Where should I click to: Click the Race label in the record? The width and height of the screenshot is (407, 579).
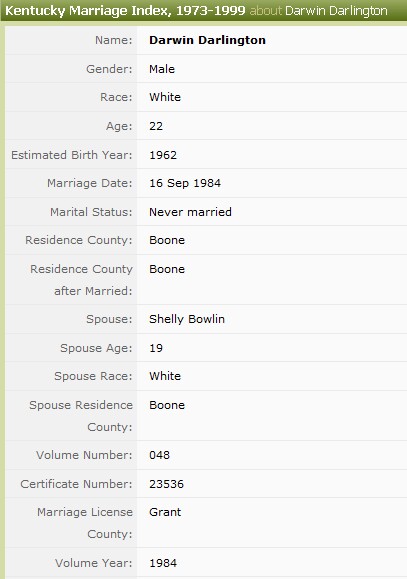click(116, 97)
